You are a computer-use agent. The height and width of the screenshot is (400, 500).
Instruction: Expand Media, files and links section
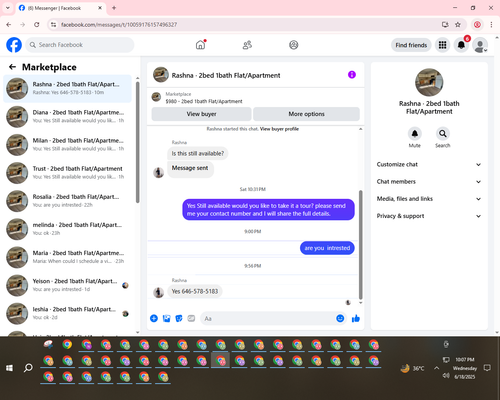click(429, 199)
